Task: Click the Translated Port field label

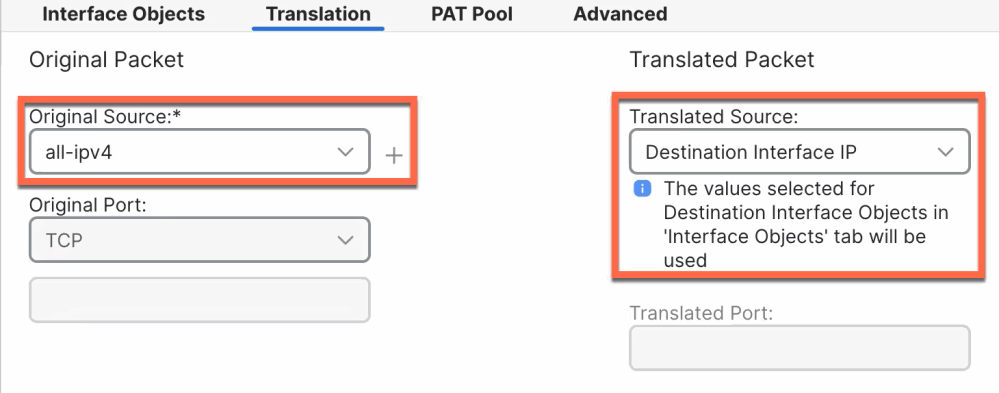Action: tap(701, 313)
